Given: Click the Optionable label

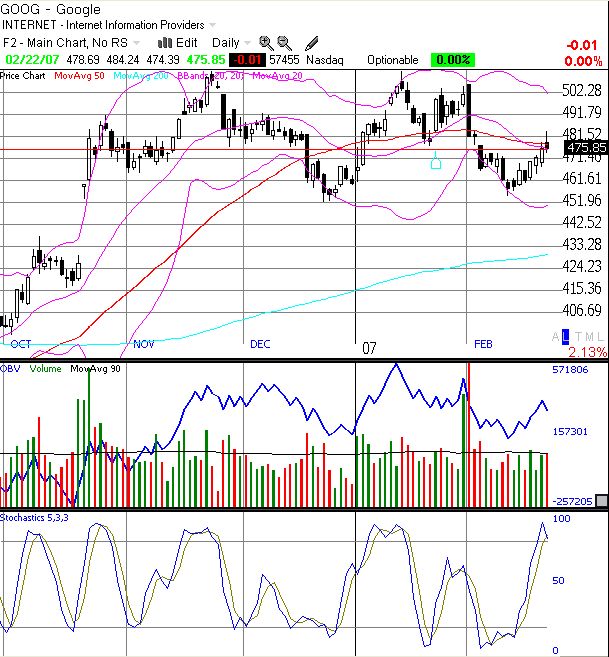Looking at the screenshot, I should click(x=393, y=60).
